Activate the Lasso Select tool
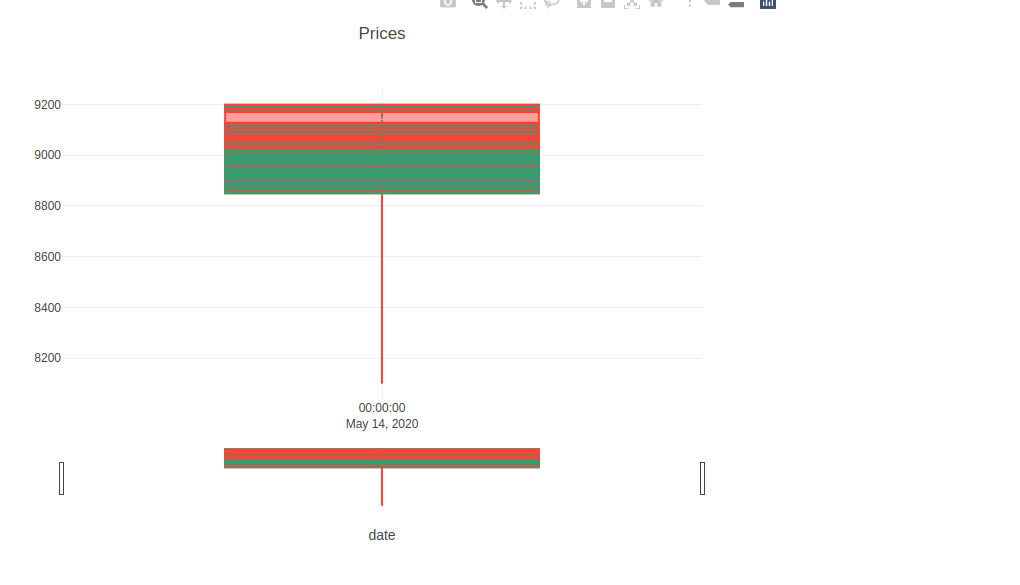Screen dimensions: 1020x585 click(x=553, y=4)
